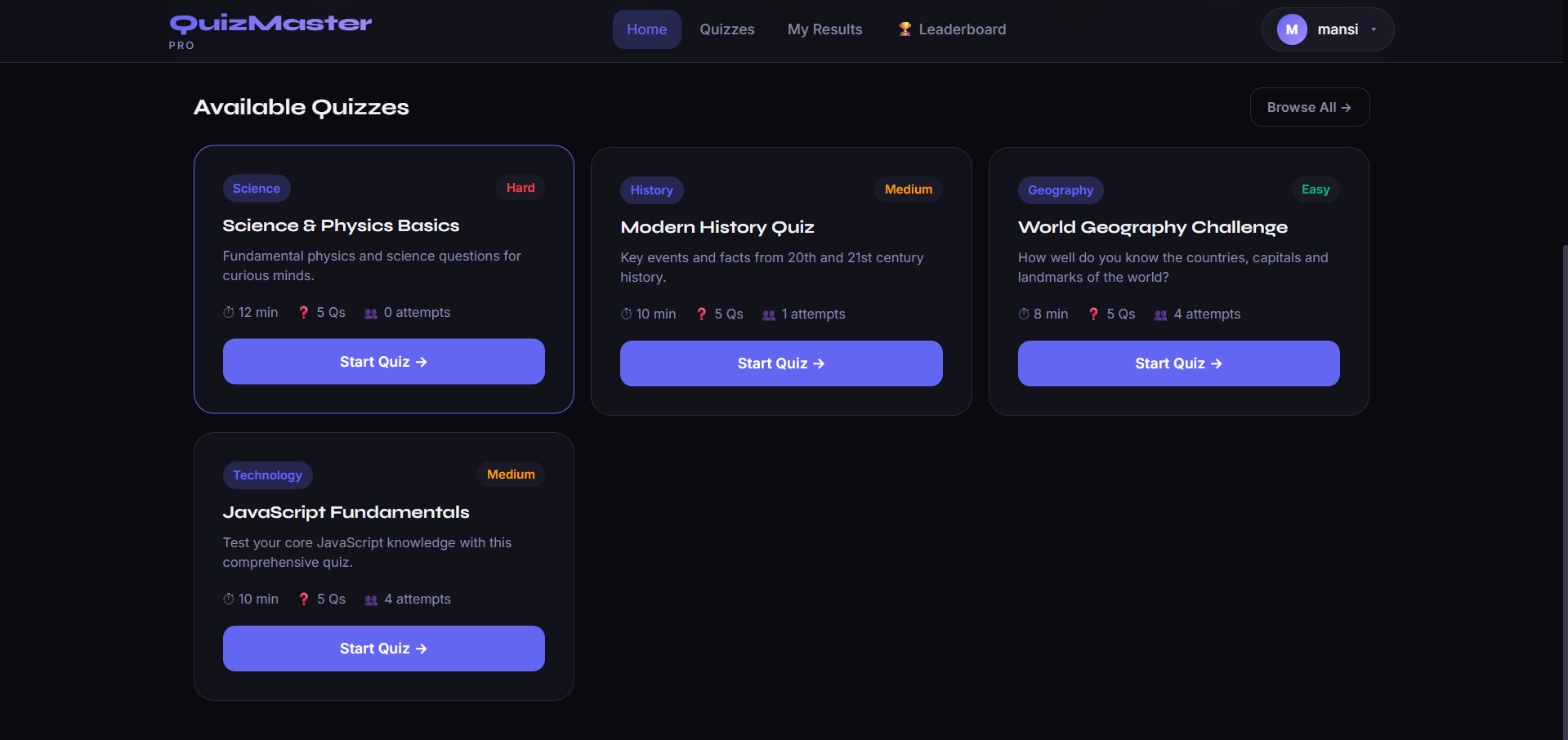Start the Science & Physics Basics quiz
Viewport: 1568px width, 740px height.
383,362
